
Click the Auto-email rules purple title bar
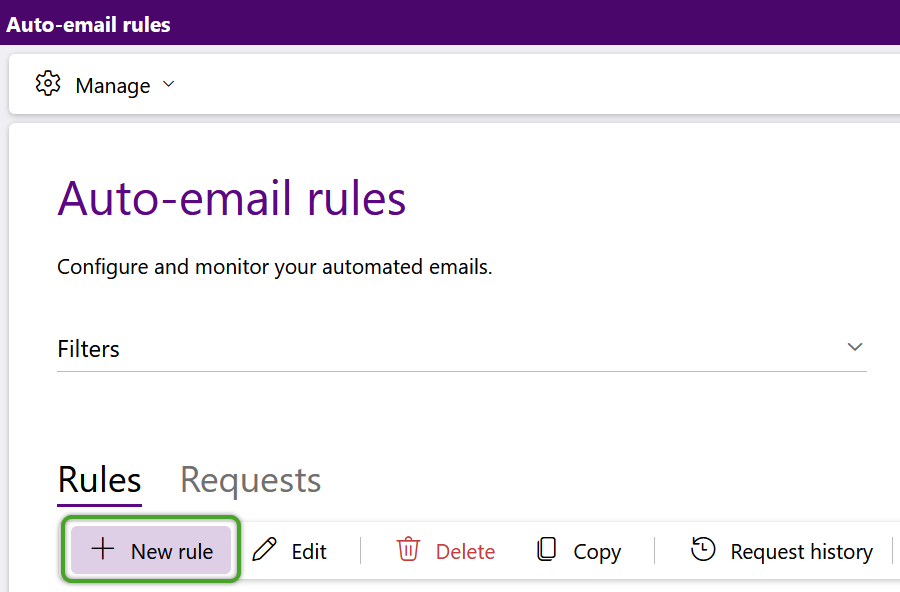[x=450, y=23]
